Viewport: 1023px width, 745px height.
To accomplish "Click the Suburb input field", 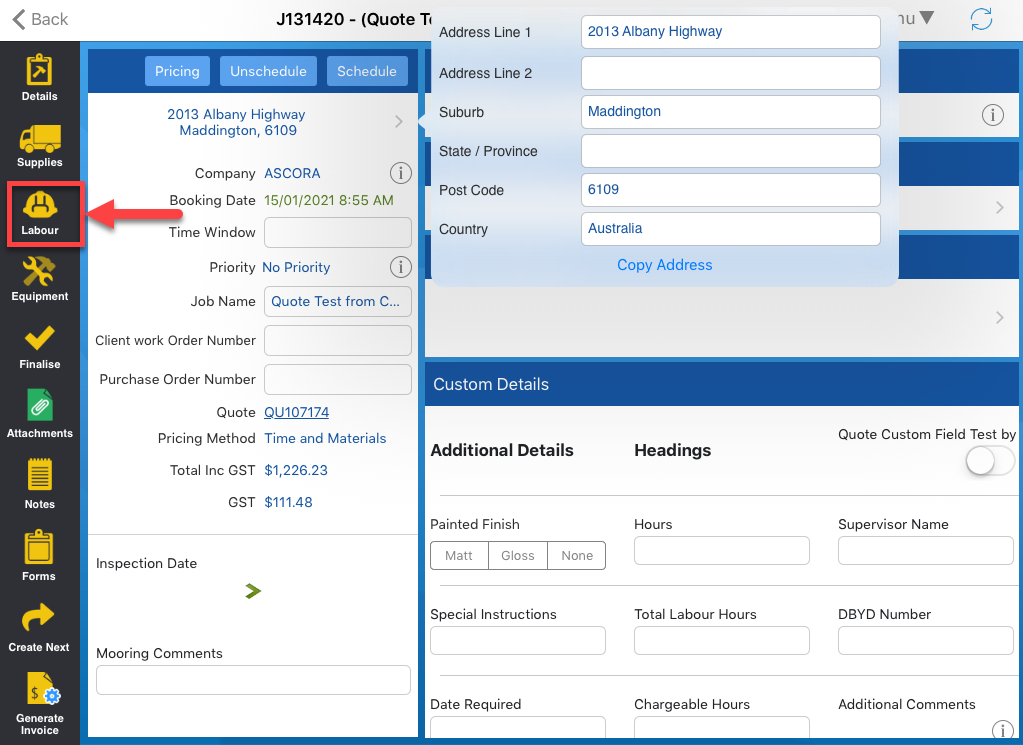I will (730, 112).
